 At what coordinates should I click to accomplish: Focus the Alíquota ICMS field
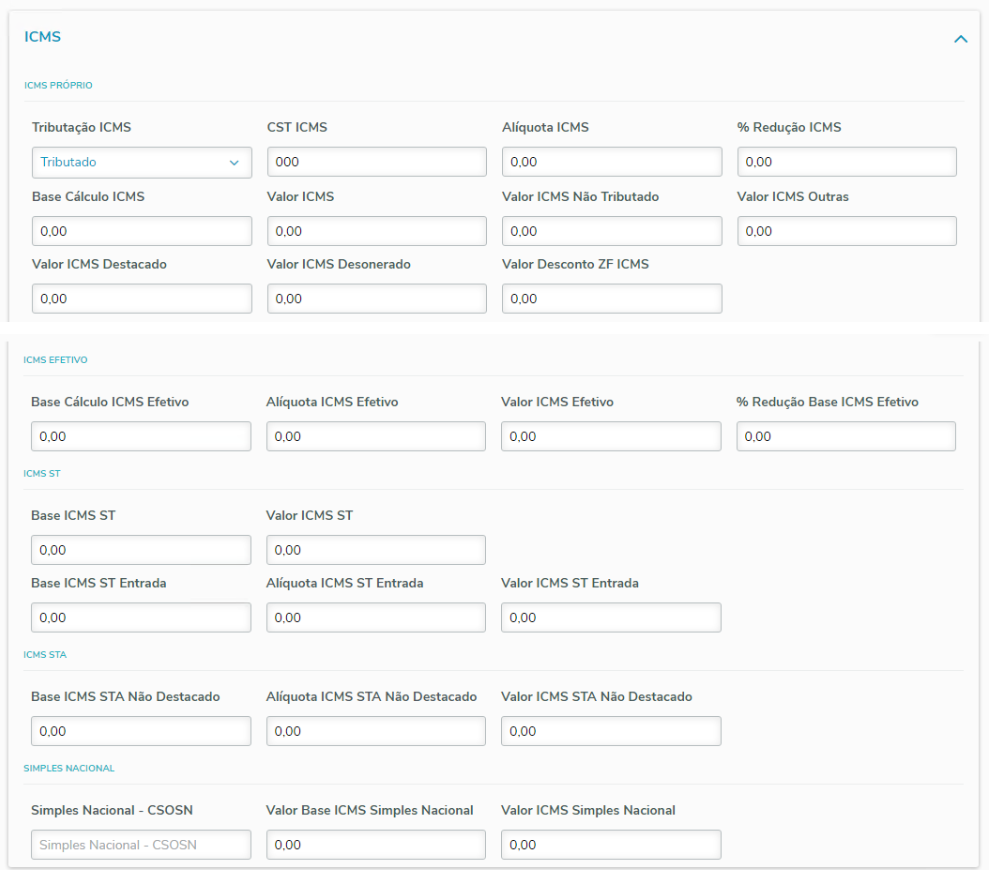point(611,162)
